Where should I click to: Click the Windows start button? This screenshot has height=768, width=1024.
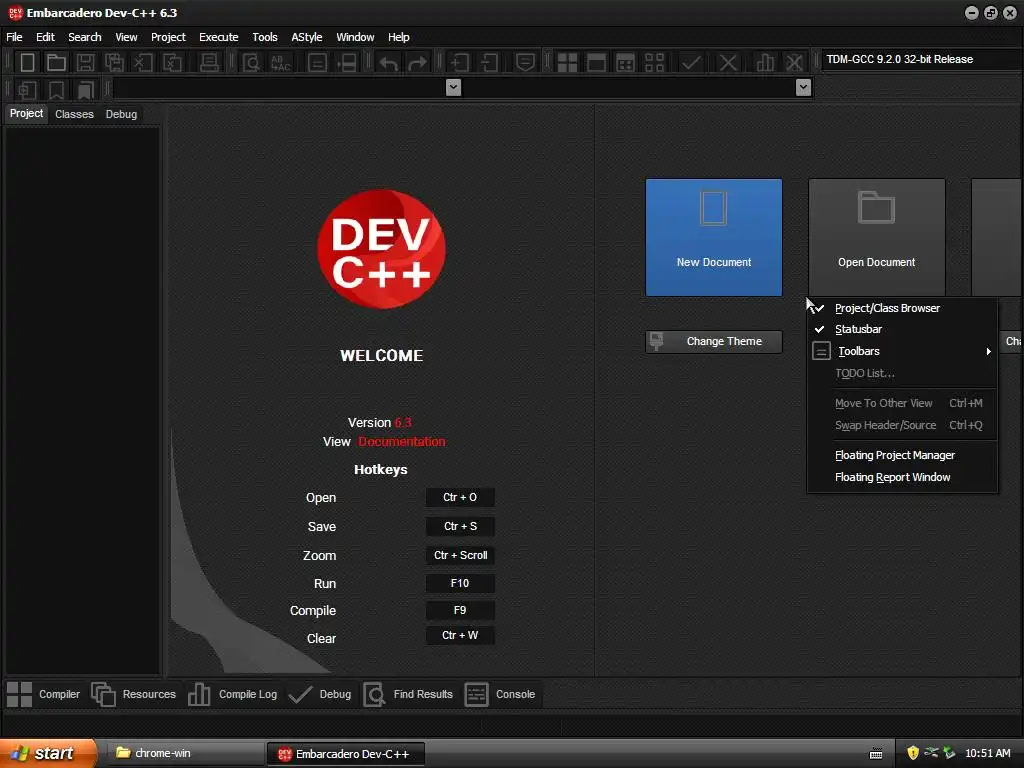48,754
